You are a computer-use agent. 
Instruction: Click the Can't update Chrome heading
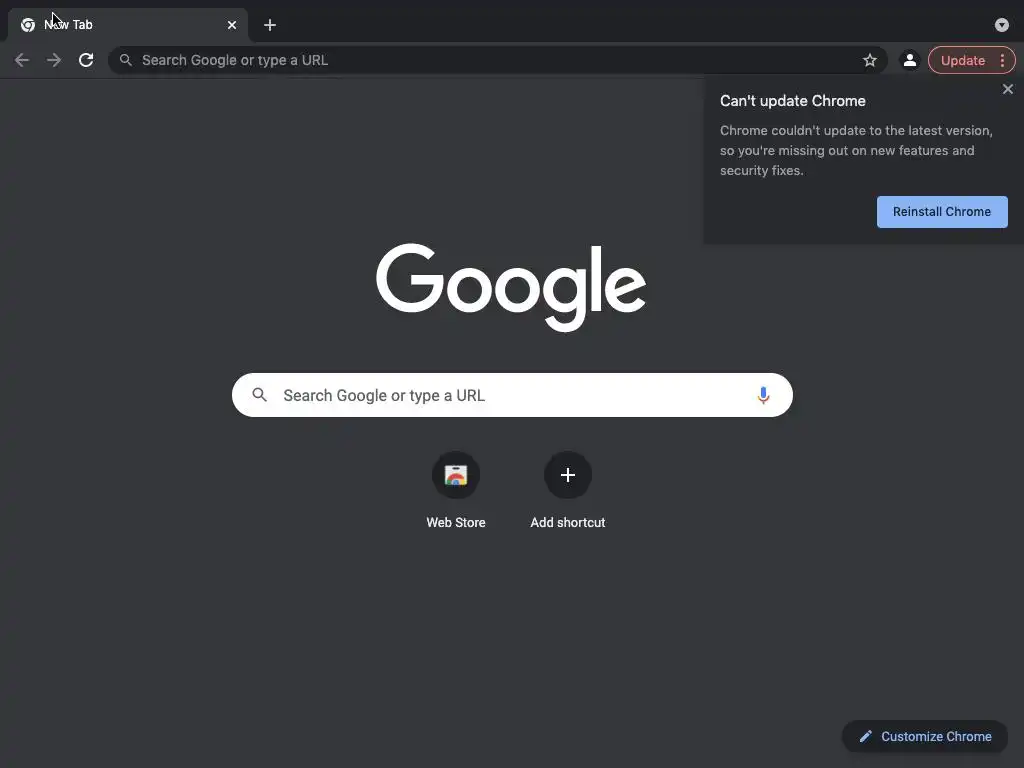pos(792,101)
